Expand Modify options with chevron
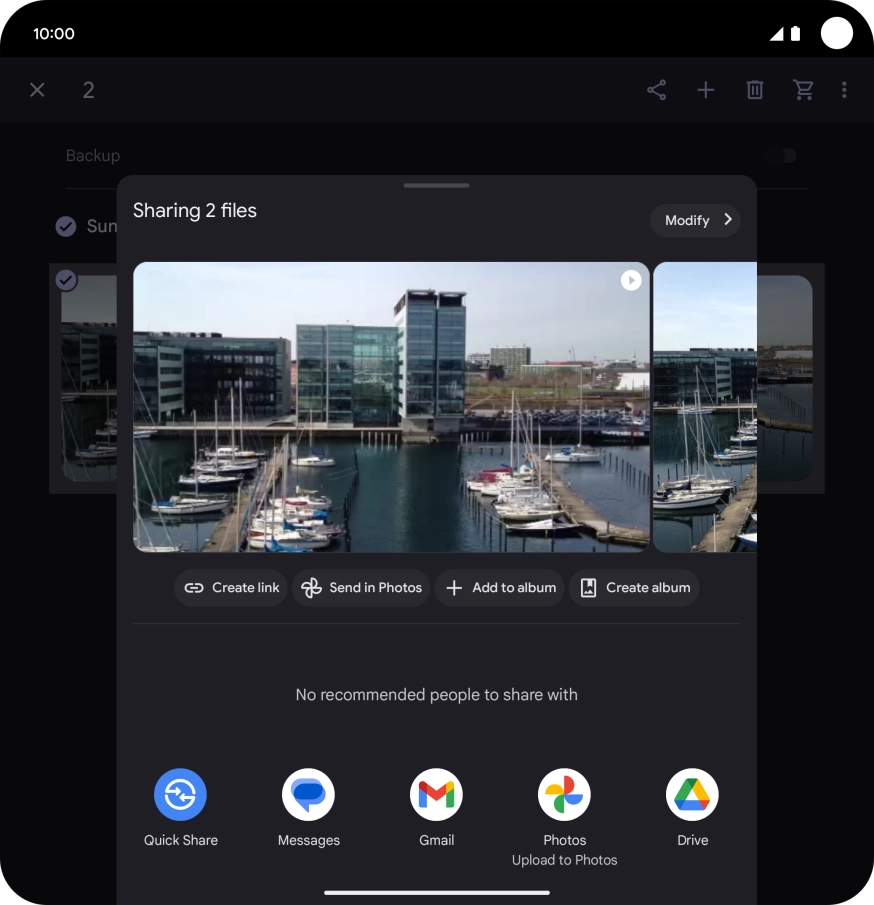The height and width of the screenshot is (905, 874). tap(695, 220)
